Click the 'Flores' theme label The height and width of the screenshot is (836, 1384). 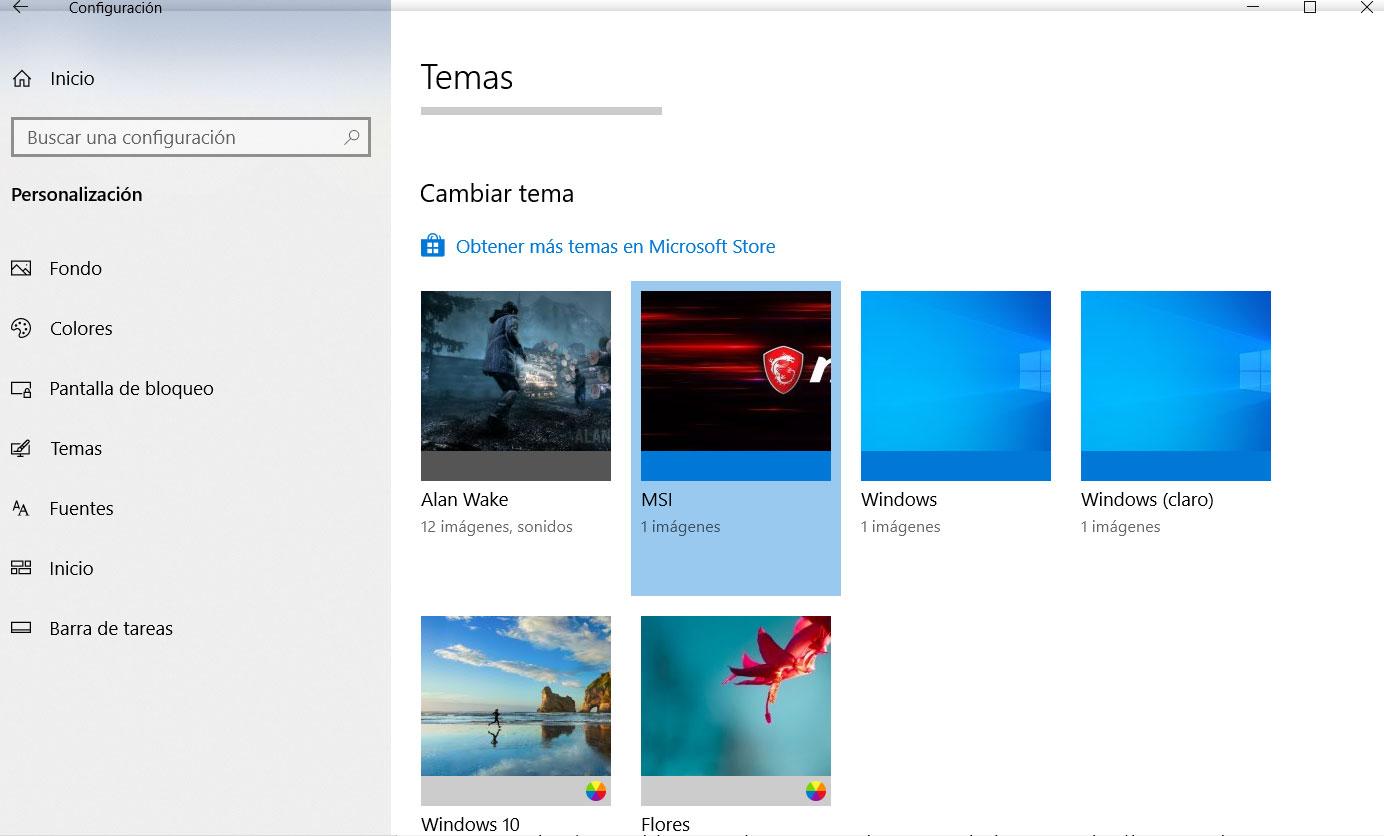tap(666, 825)
